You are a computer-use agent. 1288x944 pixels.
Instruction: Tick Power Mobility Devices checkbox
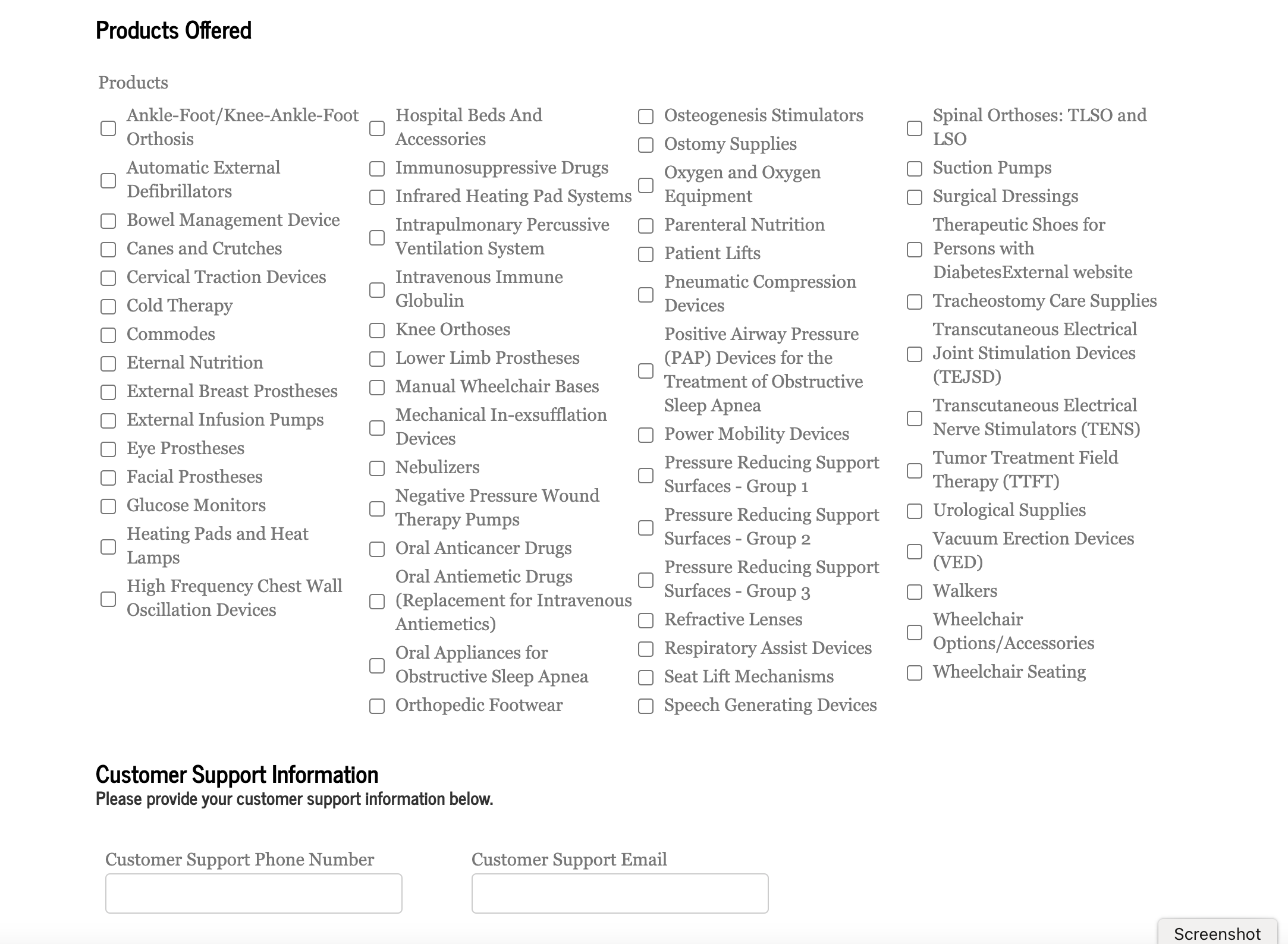646,435
